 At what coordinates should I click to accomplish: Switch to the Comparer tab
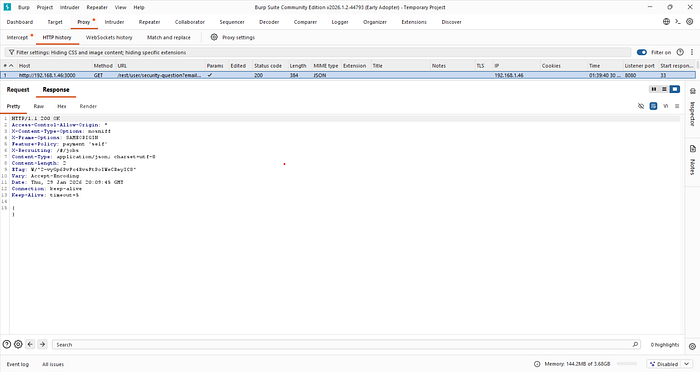[305, 22]
